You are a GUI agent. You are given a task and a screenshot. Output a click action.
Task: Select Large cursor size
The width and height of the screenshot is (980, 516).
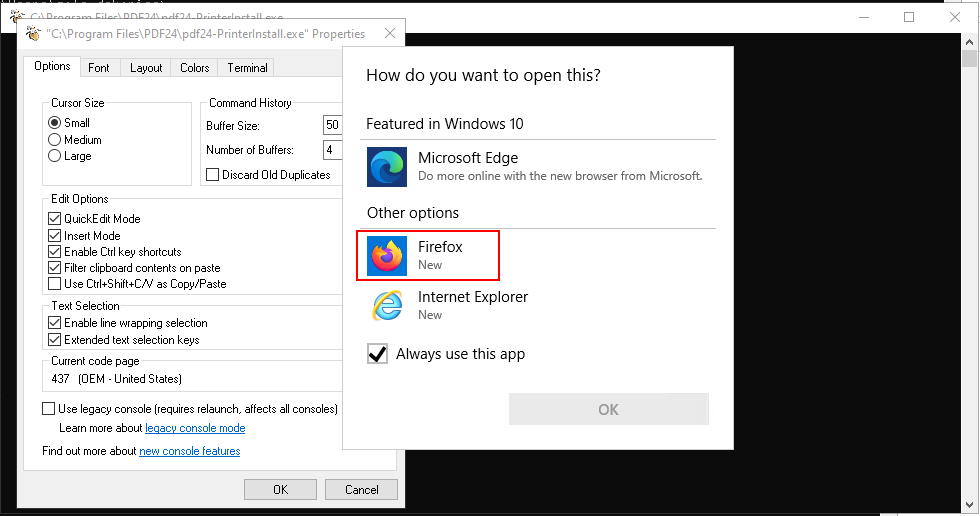54,156
